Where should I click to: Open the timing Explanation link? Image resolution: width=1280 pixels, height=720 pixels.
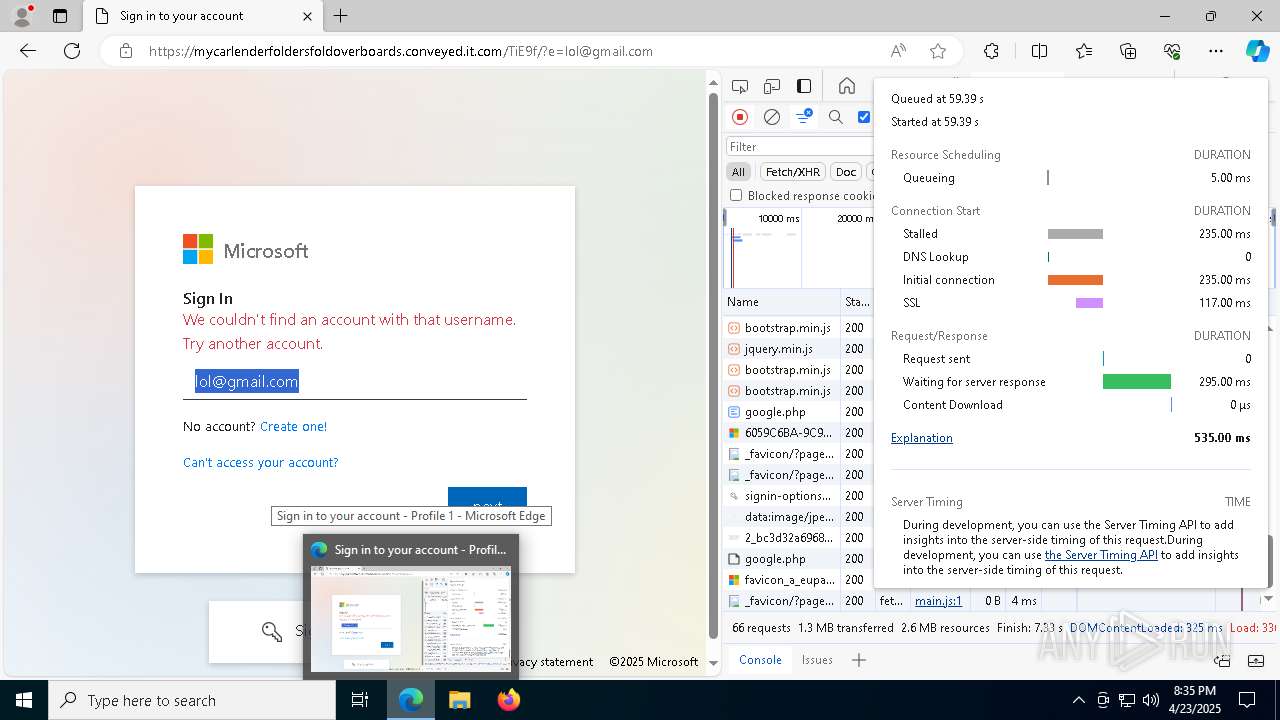coord(921,438)
